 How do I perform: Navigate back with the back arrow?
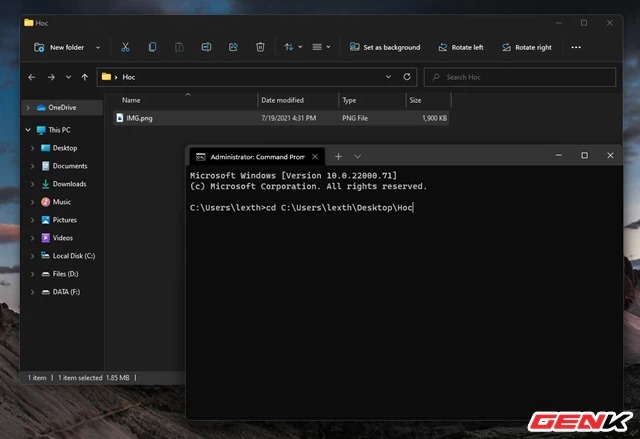point(32,77)
